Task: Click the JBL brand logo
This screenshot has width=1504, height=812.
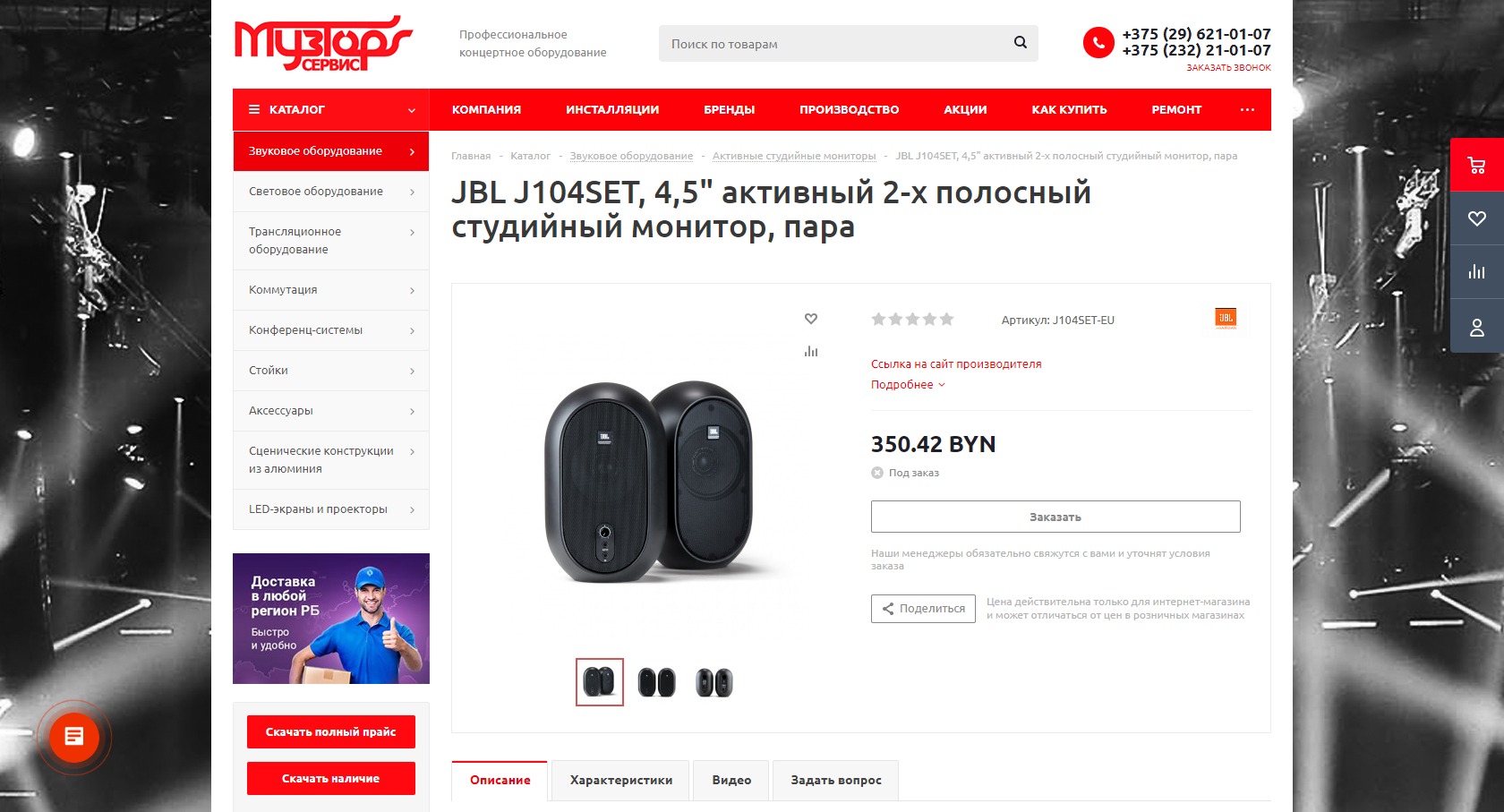Action: point(1226,318)
